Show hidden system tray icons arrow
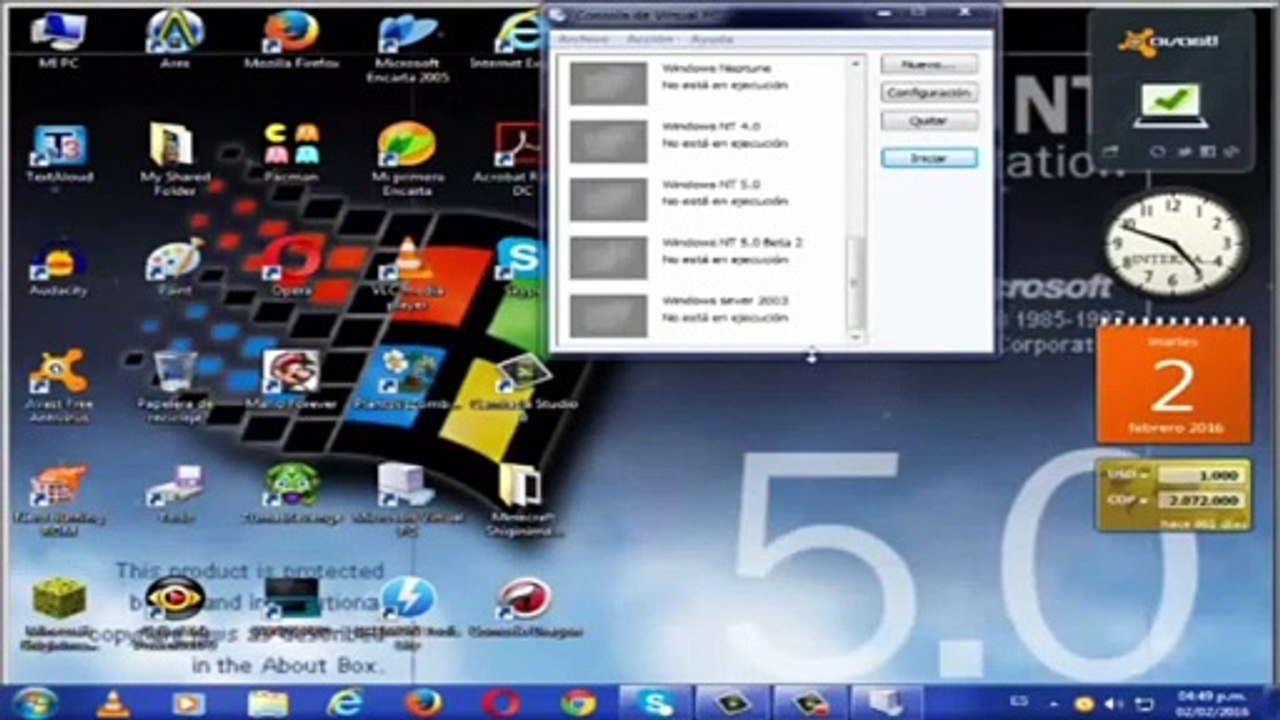The height and width of the screenshot is (720, 1280). 1053,703
